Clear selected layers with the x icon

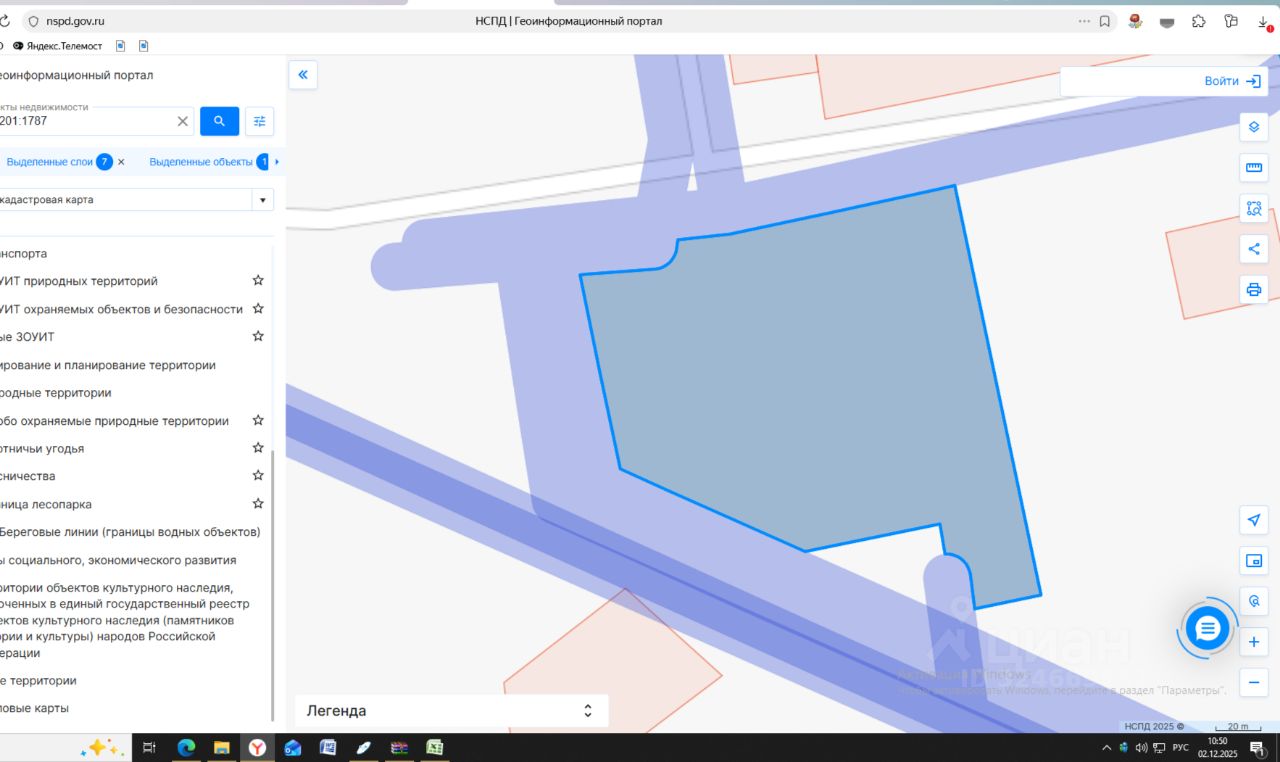click(x=122, y=161)
